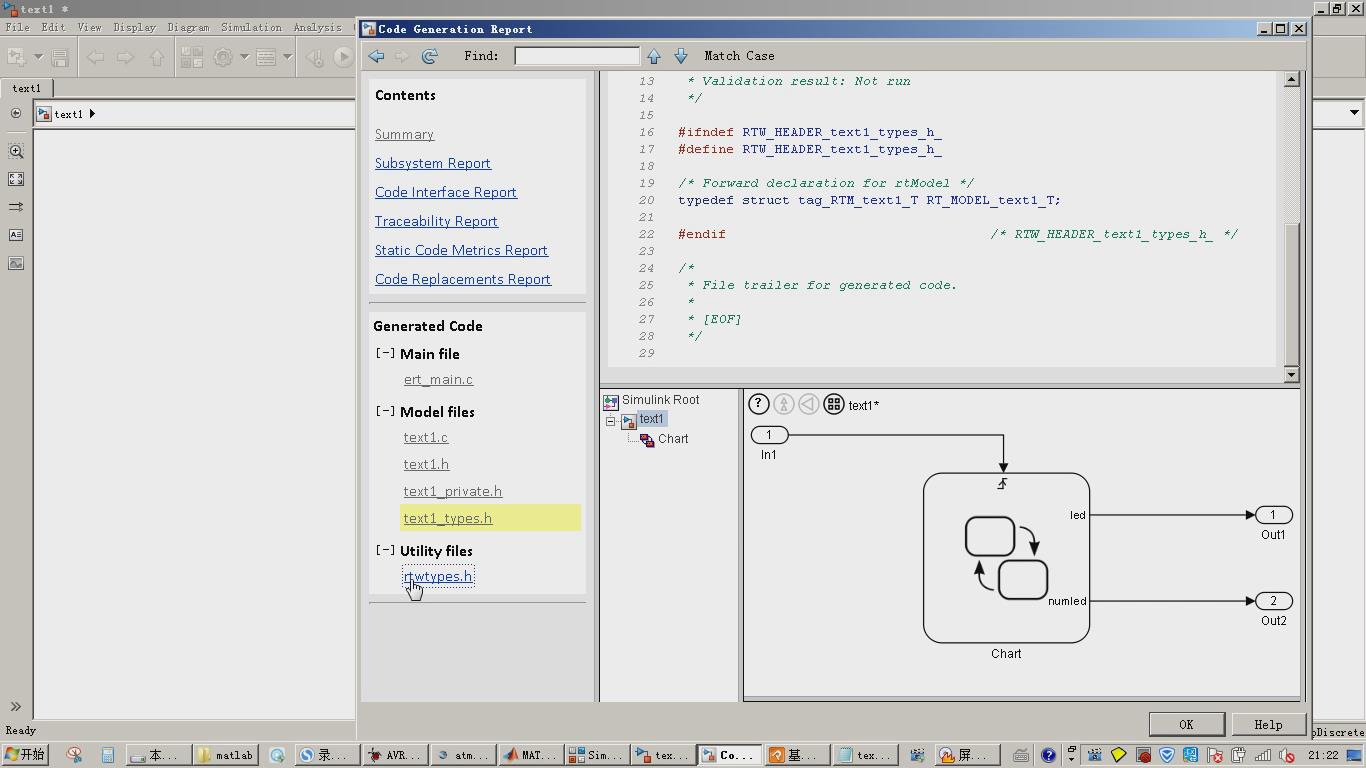Open Static Code Metrics Report link
The height and width of the screenshot is (768, 1366).
coord(461,250)
